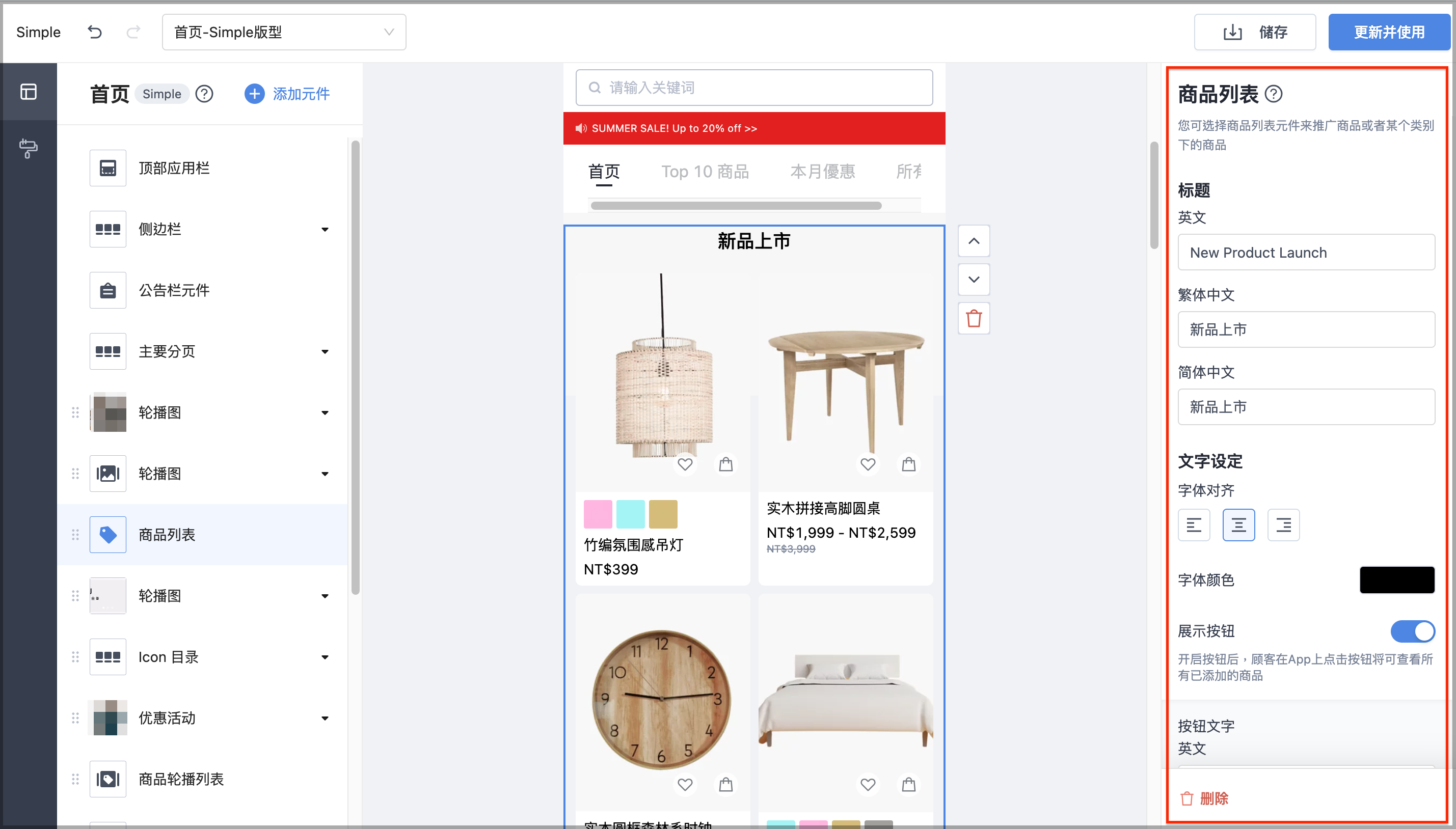Toggle the 展示按钮 switch off

(x=1413, y=631)
